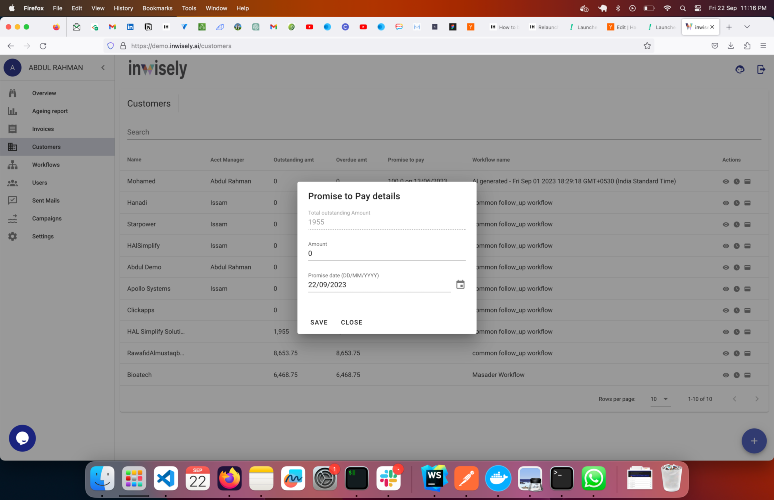Open macOS Spotlight search icon
This screenshot has height=500, width=774.
[682, 8]
